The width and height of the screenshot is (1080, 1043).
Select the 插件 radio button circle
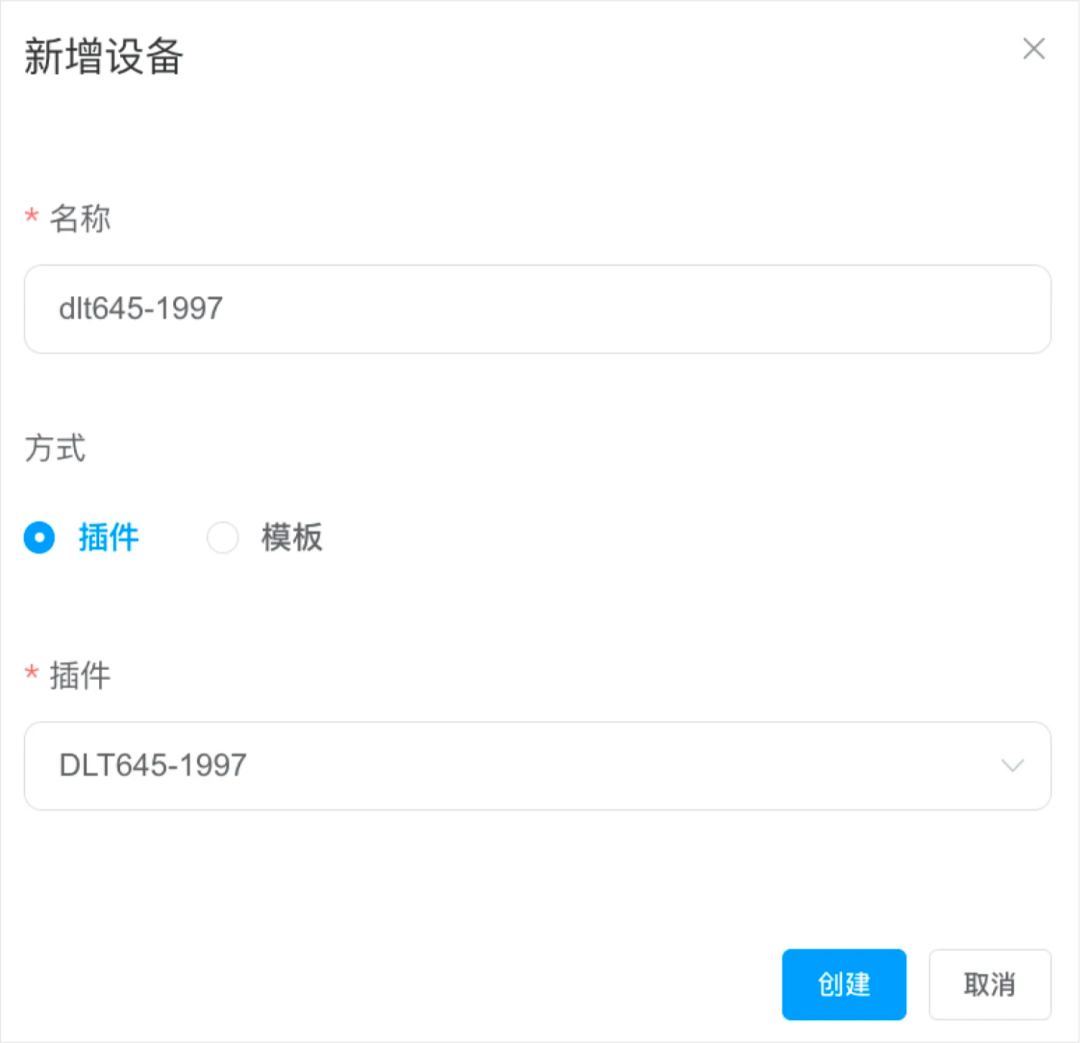[x=39, y=538]
